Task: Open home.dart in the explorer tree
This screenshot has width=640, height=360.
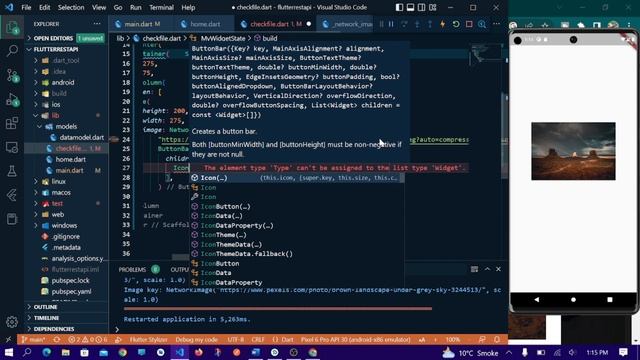Action: (x=70, y=159)
